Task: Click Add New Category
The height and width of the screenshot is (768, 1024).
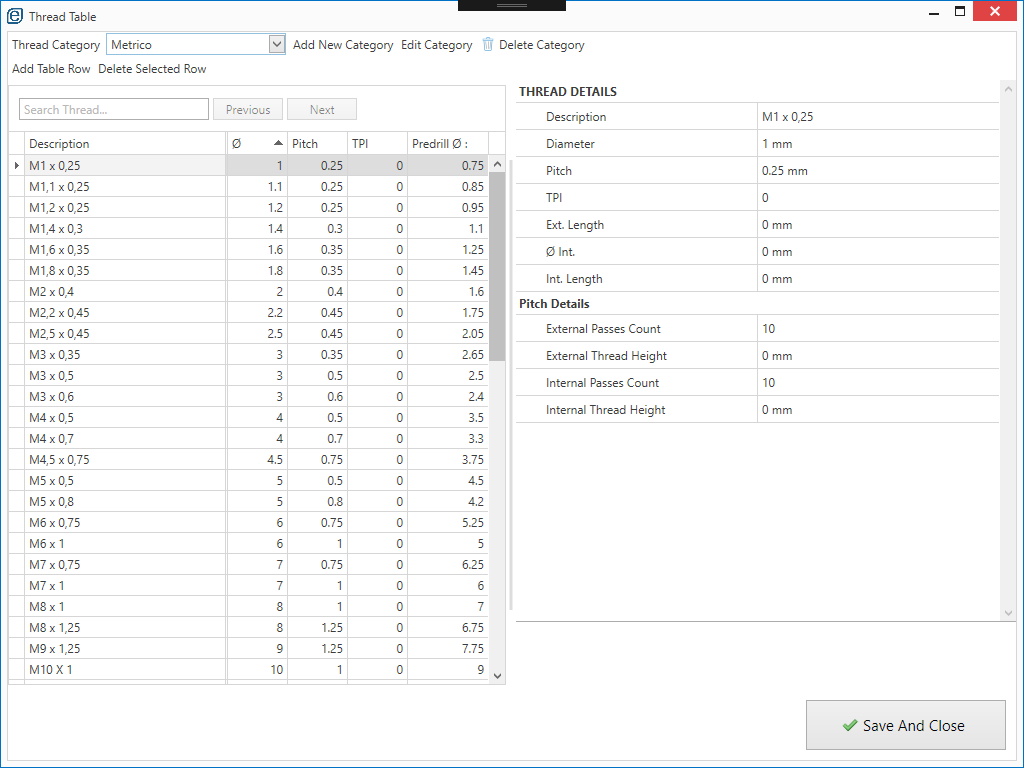Action: [x=343, y=45]
